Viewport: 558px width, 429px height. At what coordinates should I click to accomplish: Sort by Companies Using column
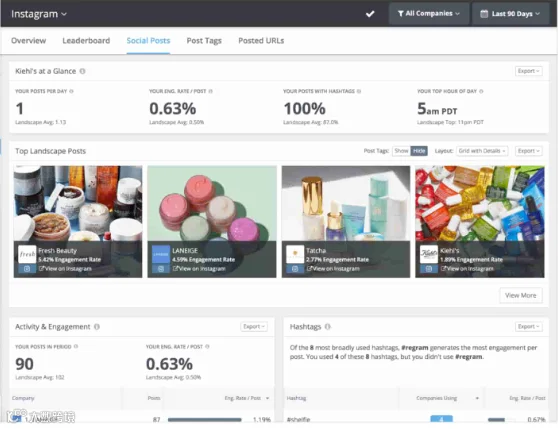[447, 398]
